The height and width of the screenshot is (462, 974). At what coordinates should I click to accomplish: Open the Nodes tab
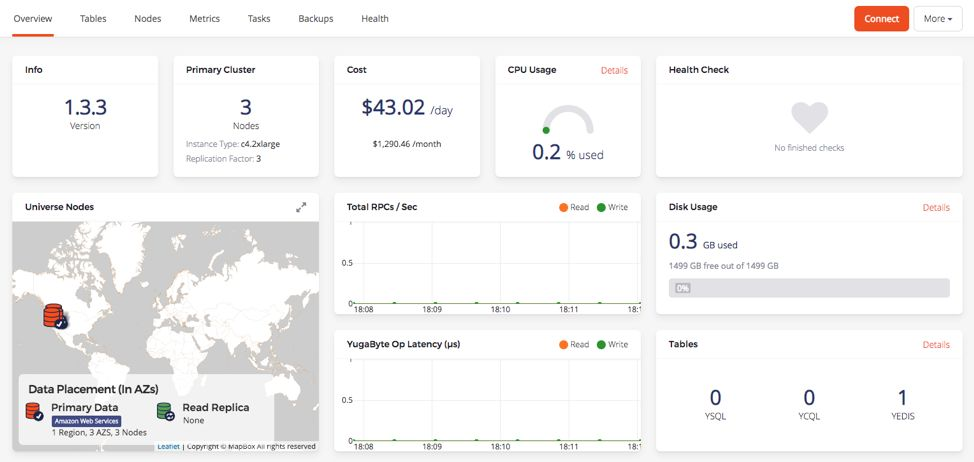[x=147, y=18]
